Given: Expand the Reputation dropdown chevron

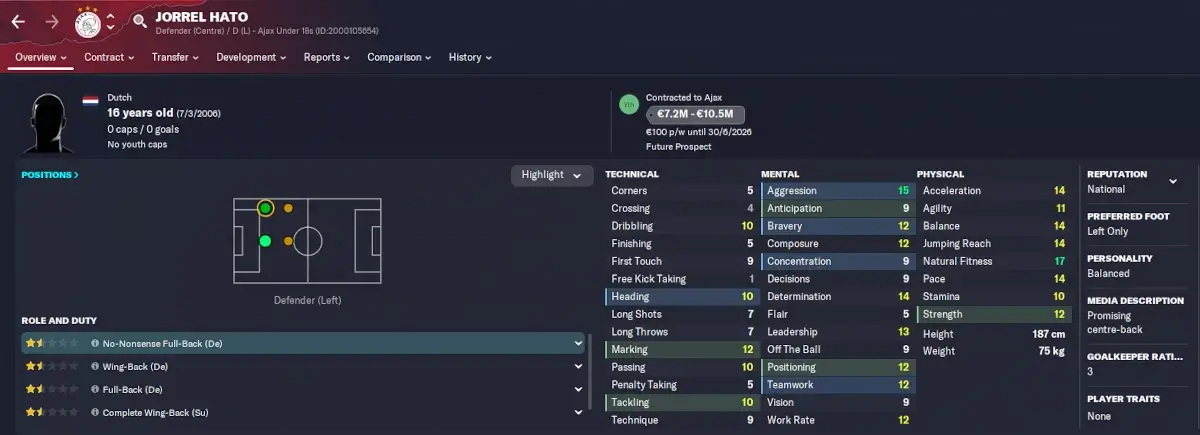Looking at the screenshot, I should tap(1172, 181).
